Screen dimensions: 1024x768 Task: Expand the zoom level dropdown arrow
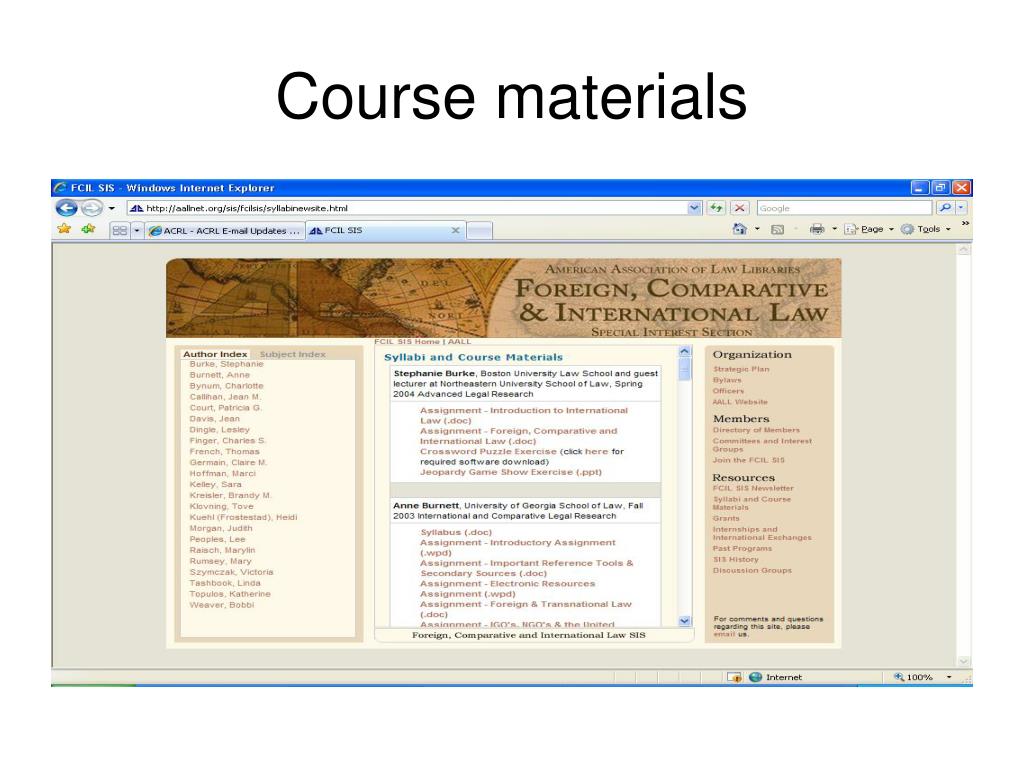[949, 677]
